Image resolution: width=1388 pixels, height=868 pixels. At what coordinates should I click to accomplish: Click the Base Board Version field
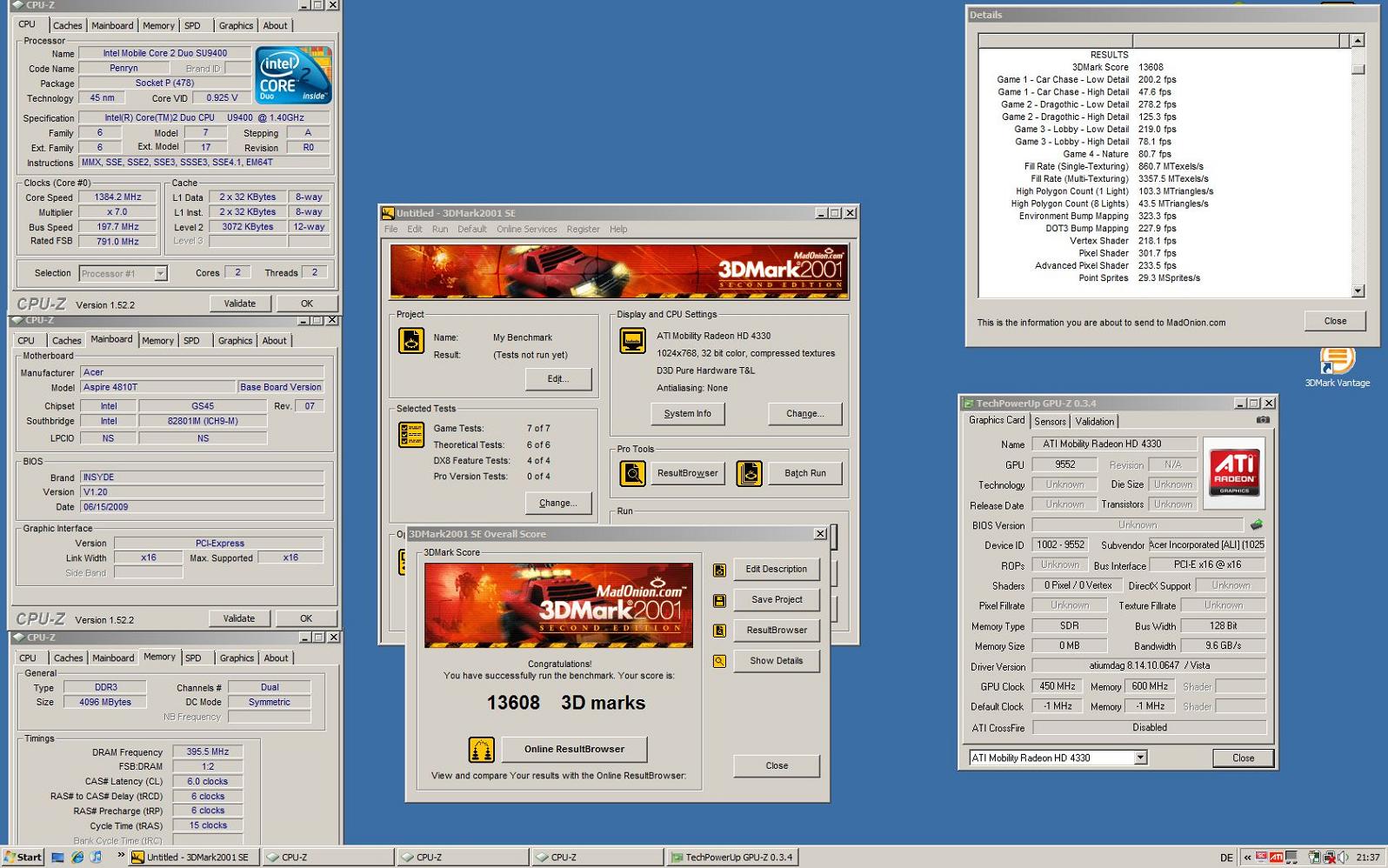tap(281, 388)
